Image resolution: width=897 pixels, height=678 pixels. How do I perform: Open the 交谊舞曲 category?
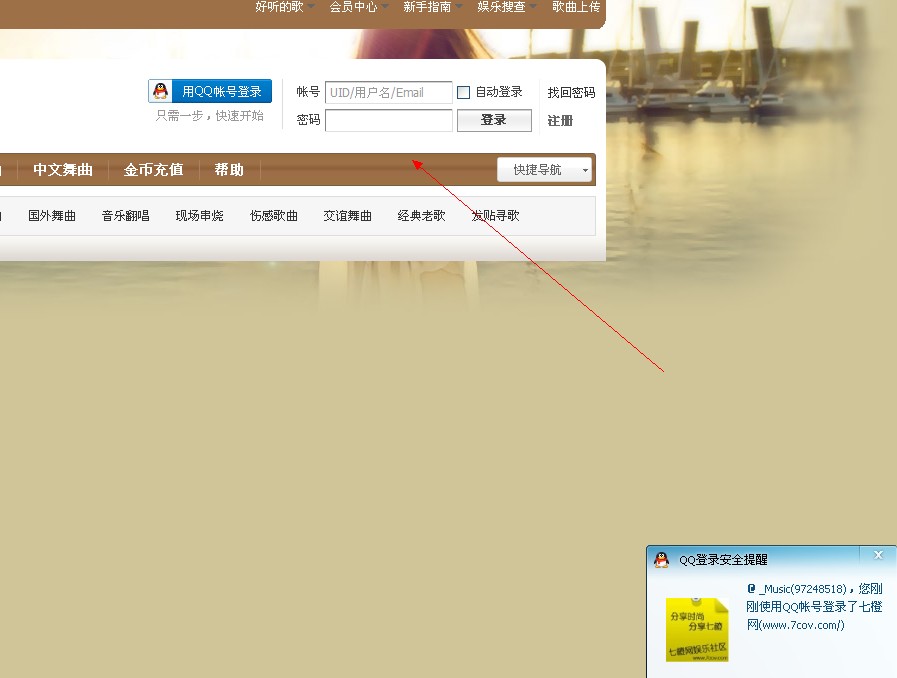coord(347,216)
